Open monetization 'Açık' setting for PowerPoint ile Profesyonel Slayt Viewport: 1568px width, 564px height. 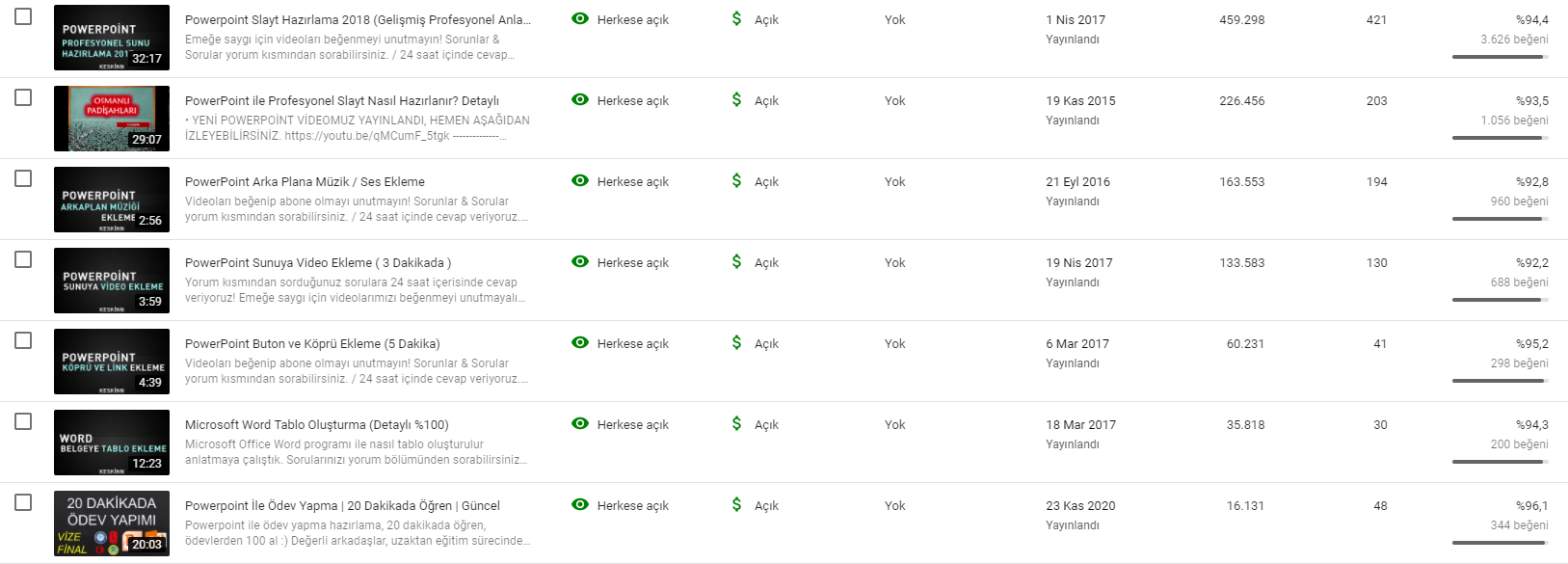[x=766, y=100]
